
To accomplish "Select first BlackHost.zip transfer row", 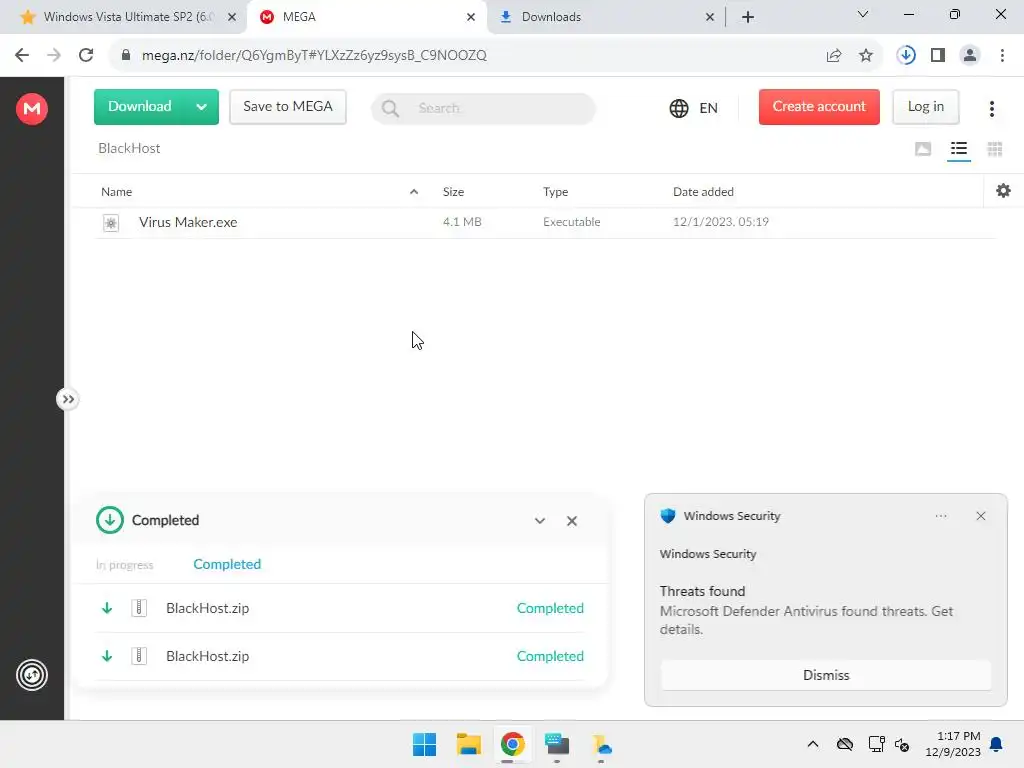I will [x=340, y=608].
